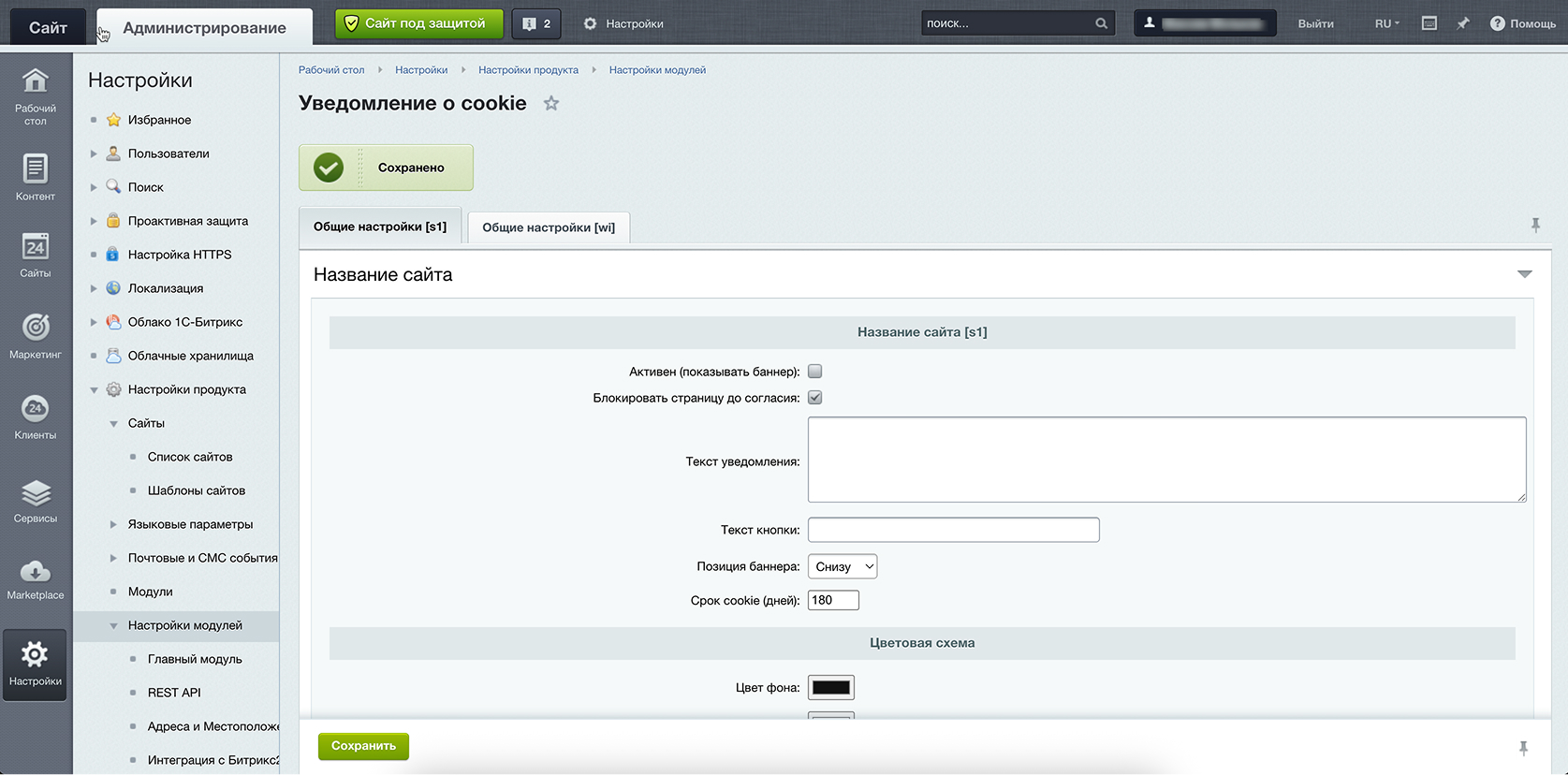1568x775 pixels.
Task: Click the Маркетинг target icon
Action: (x=36, y=328)
